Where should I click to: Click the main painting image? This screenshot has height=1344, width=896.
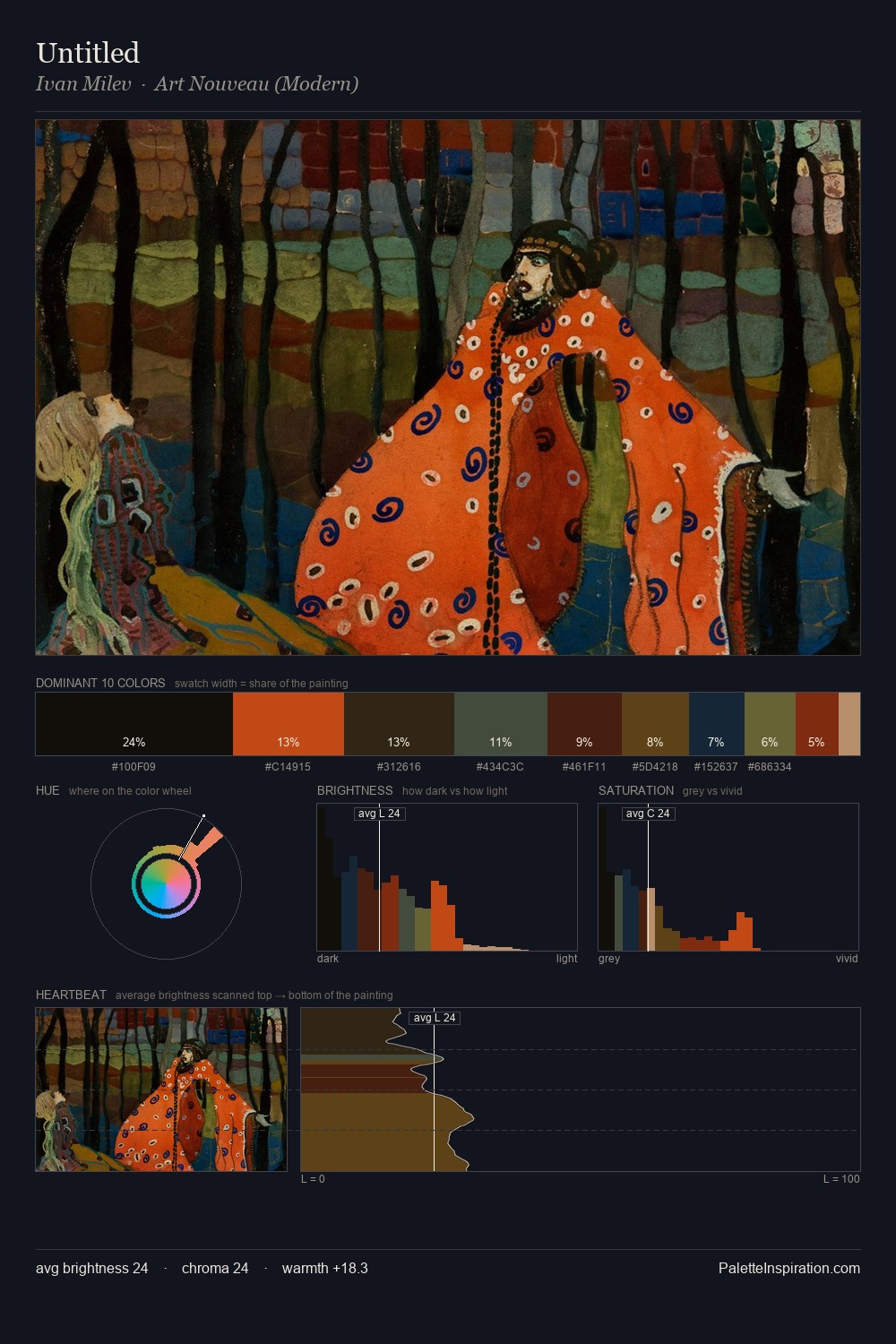coord(448,387)
